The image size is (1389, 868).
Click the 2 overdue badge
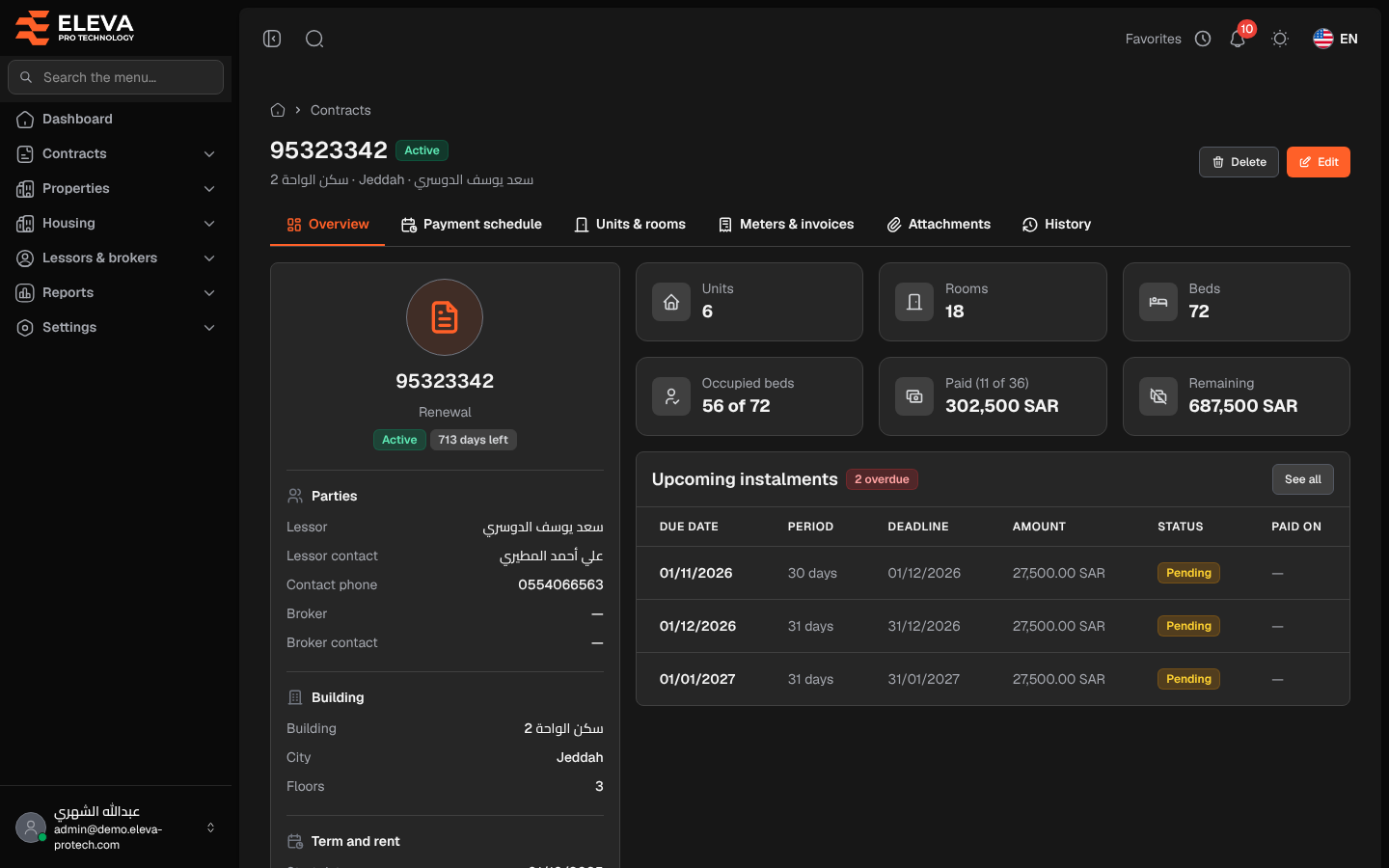pos(882,479)
